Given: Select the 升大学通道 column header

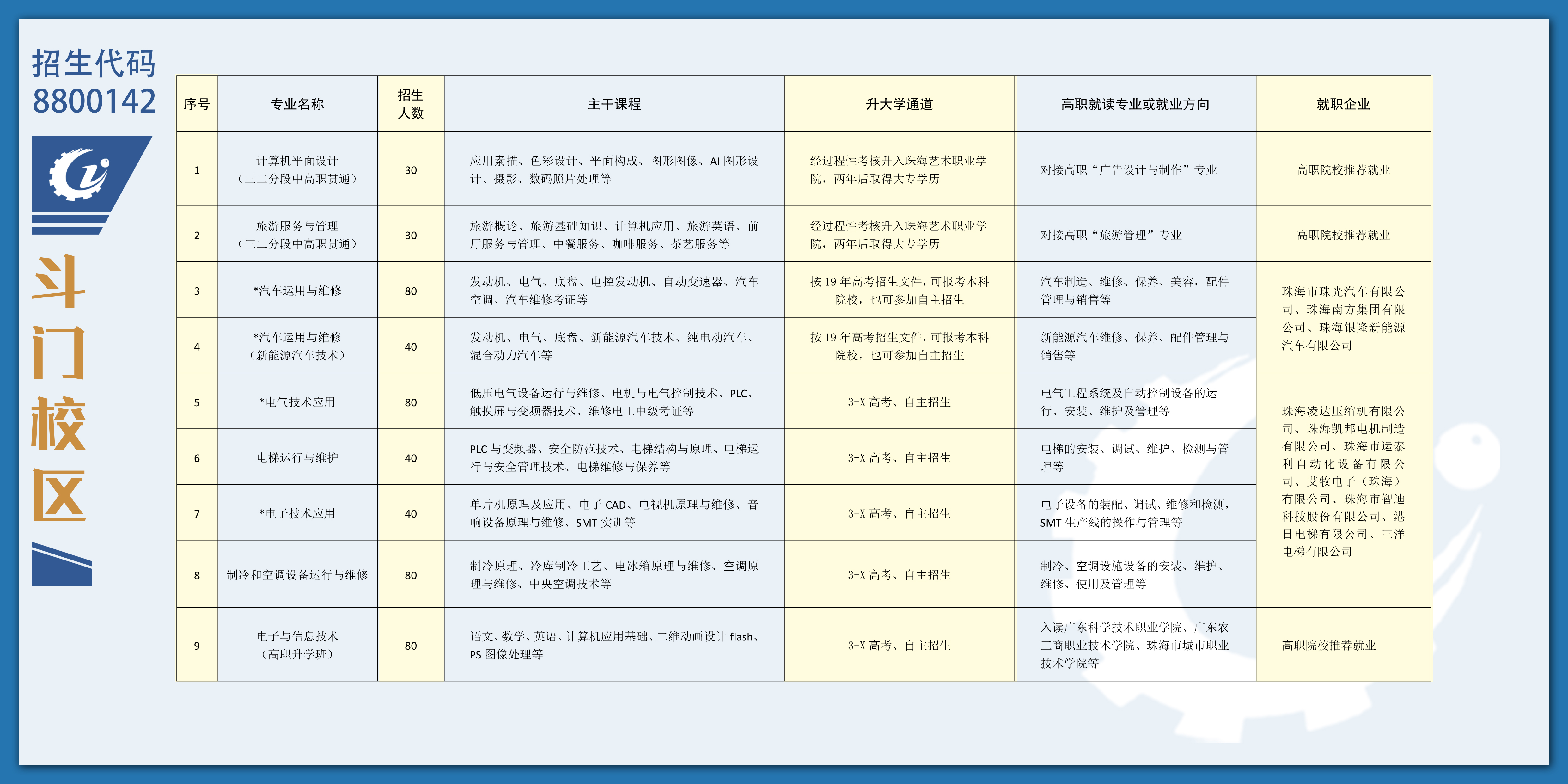Looking at the screenshot, I should [x=900, y=104].
